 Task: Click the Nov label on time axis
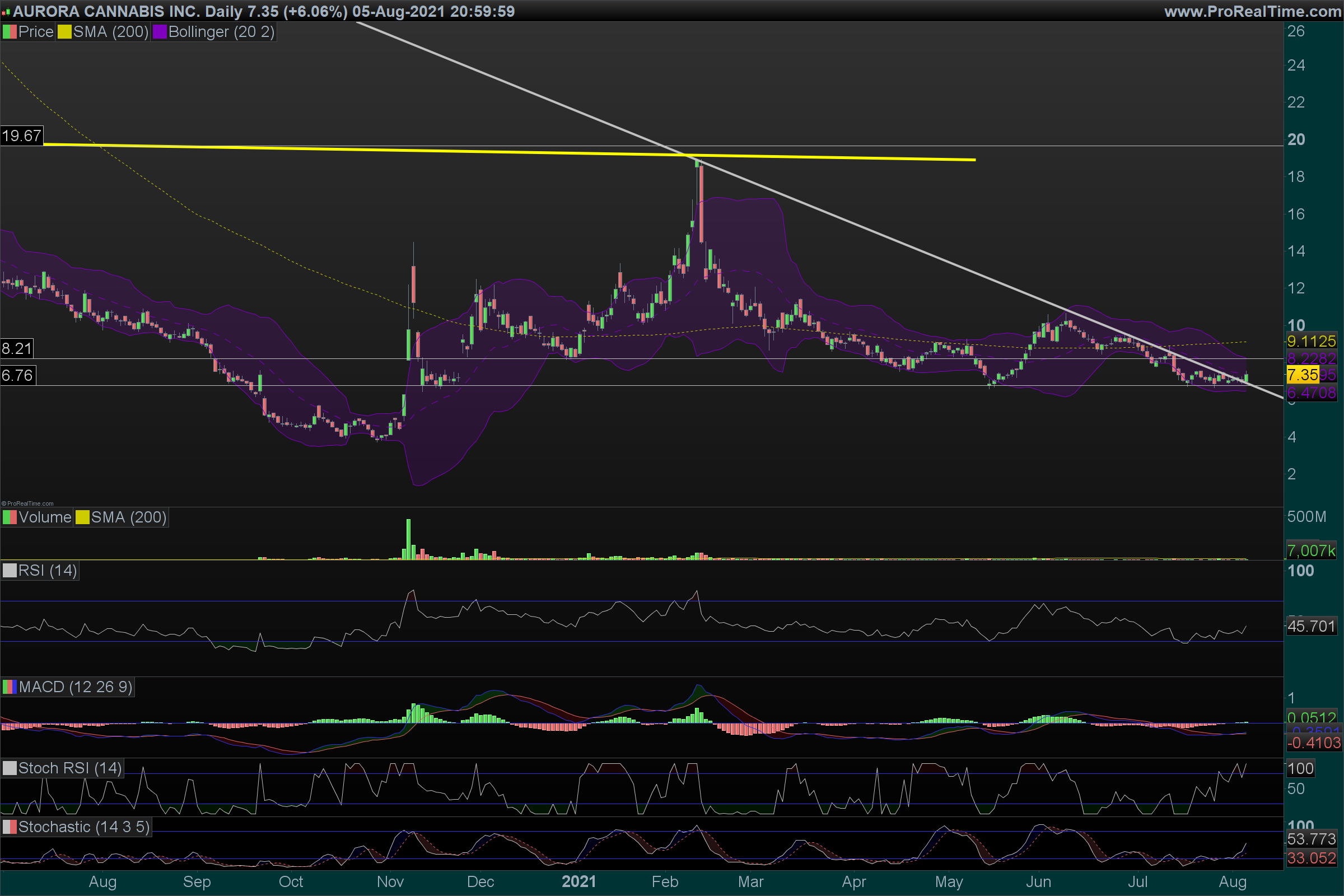click(390, 881)
